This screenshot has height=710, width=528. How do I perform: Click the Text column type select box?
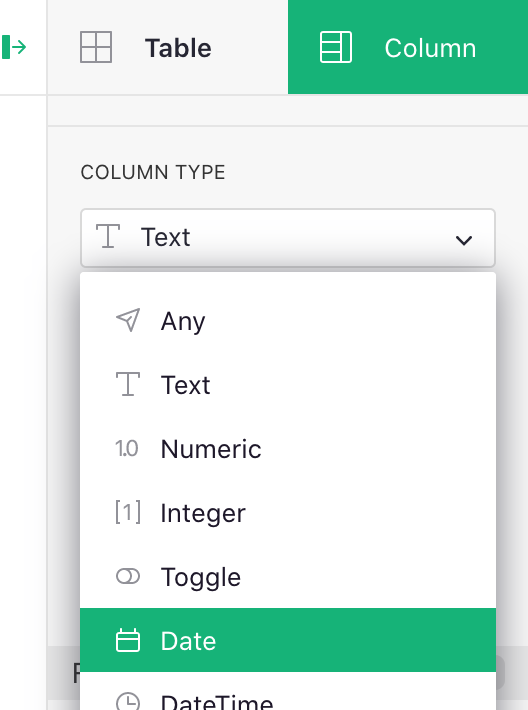(x=288, y=238)
